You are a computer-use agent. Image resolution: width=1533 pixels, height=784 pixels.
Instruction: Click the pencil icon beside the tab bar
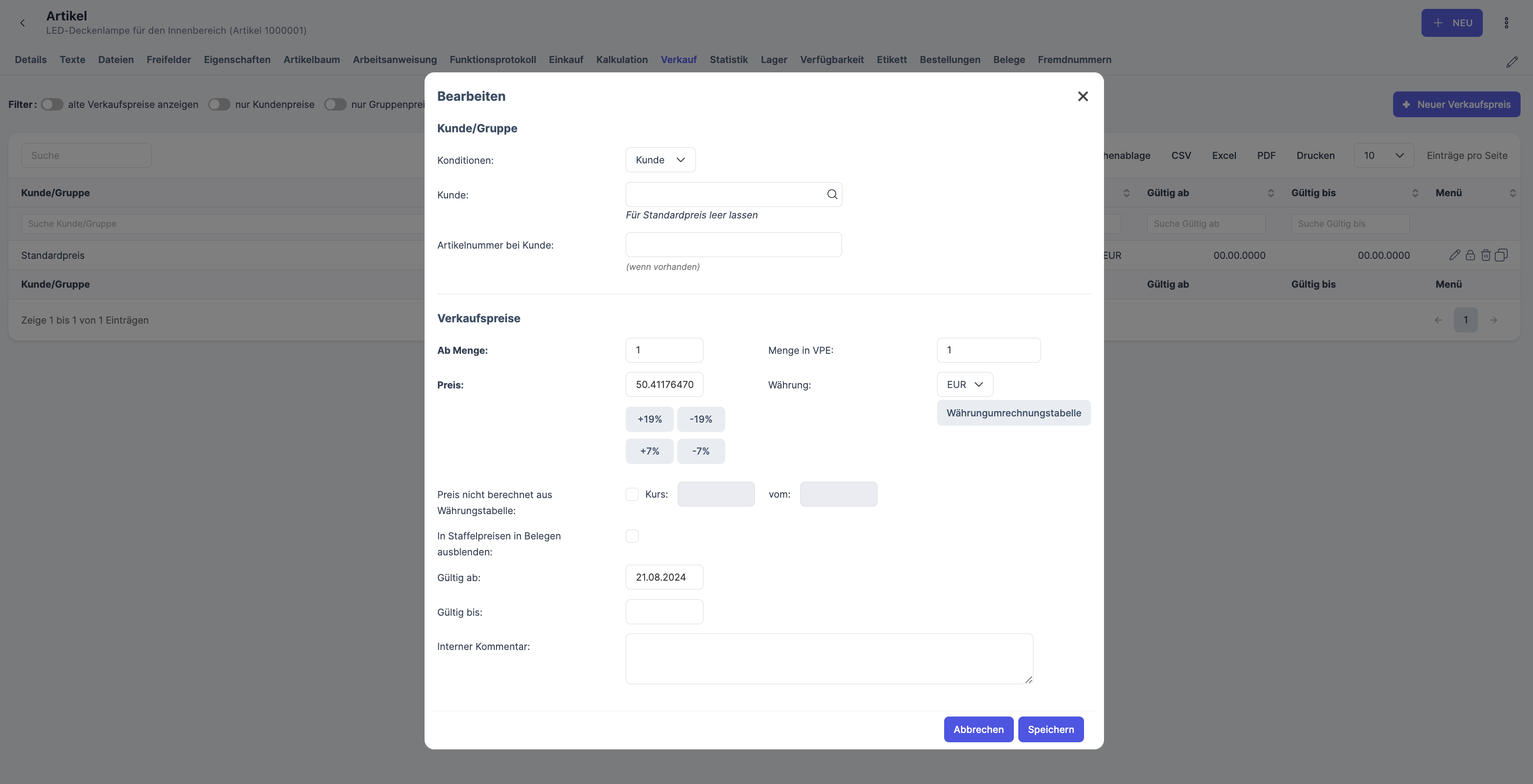1512,62
